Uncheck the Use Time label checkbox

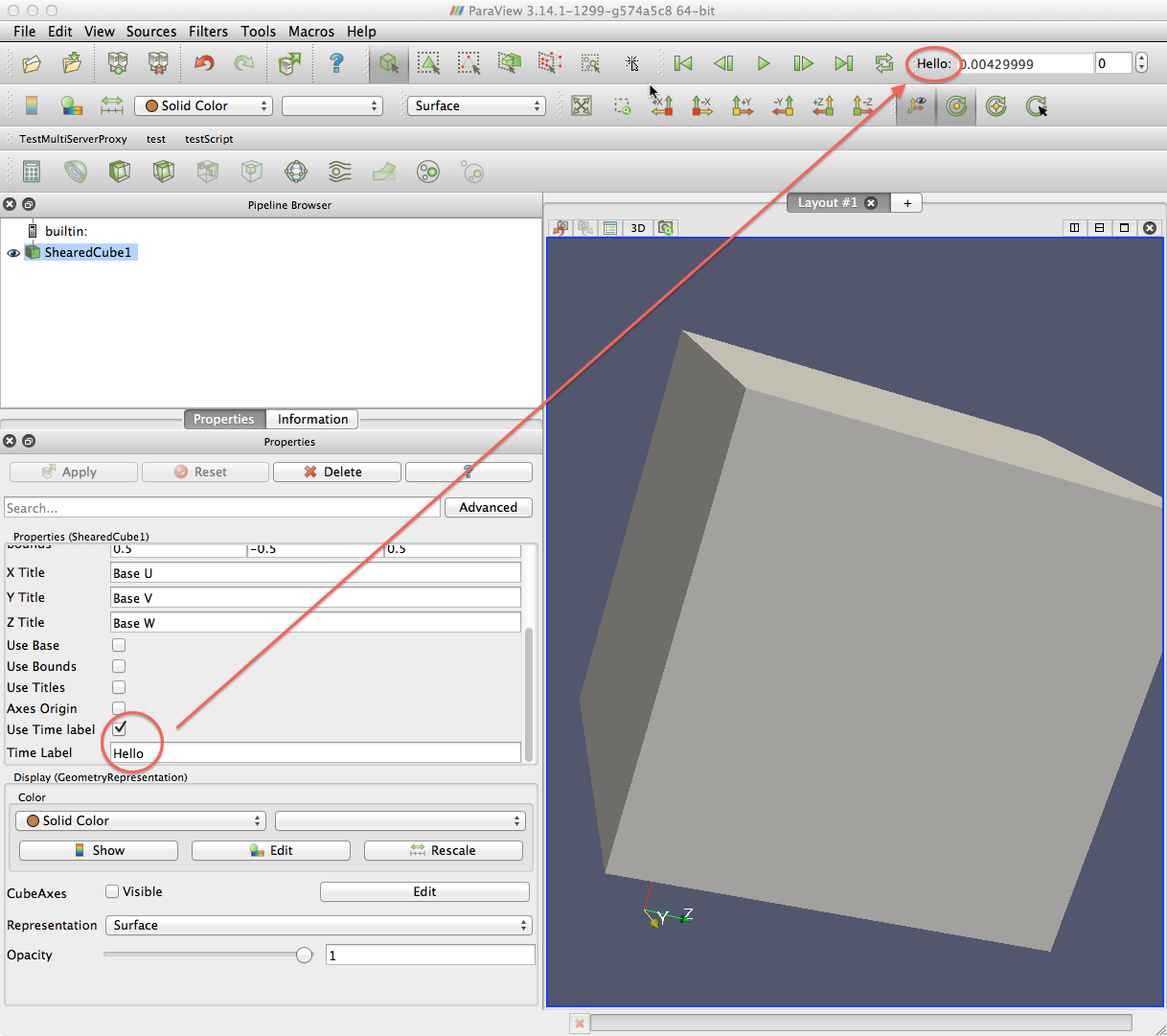[x=119, y=729]
